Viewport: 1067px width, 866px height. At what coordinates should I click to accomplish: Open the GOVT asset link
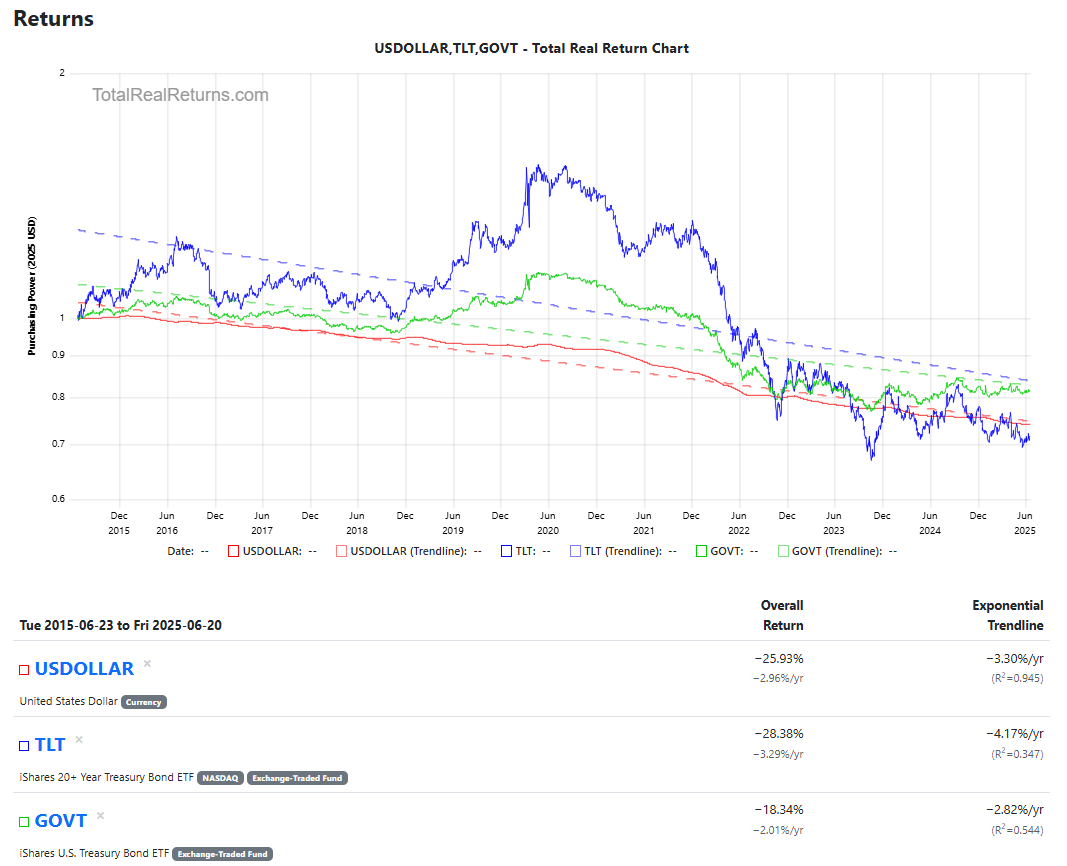[x=61, y=821]
